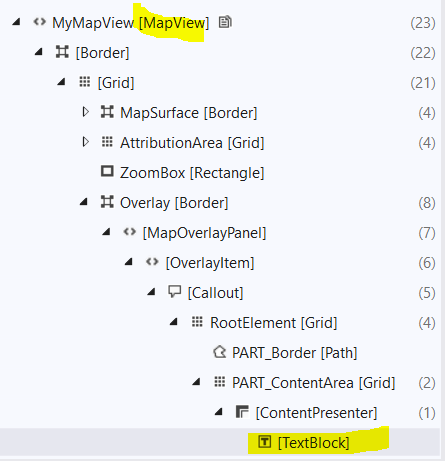The image size is (445, 461).
Task: Collapse the PART_ContentArea [Grid] node
Action: point(196,382)
